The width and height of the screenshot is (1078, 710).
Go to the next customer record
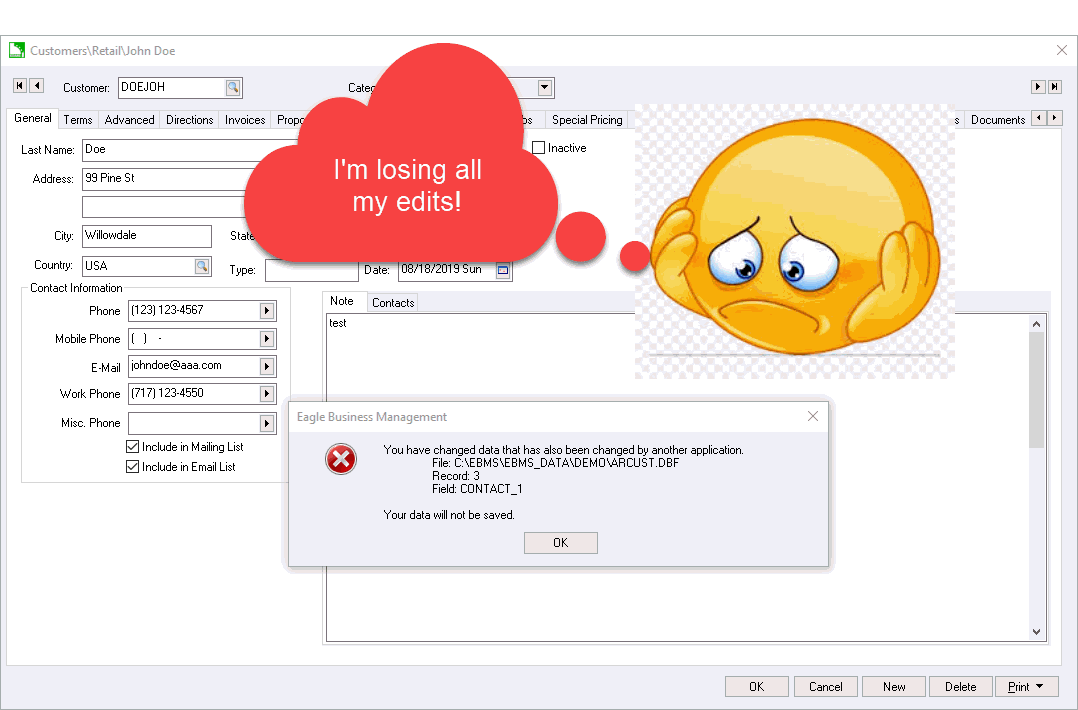click(1038, 88)
